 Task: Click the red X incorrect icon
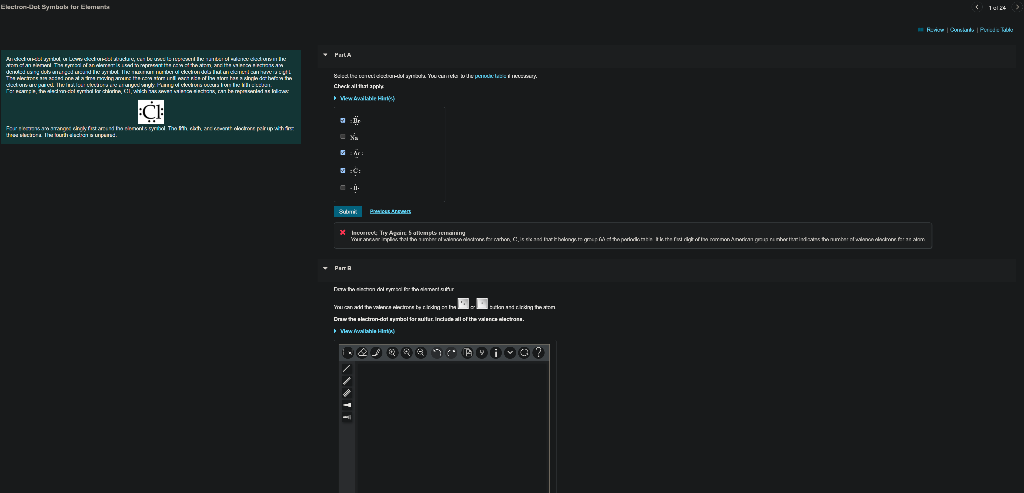click(x=342, y=232)
